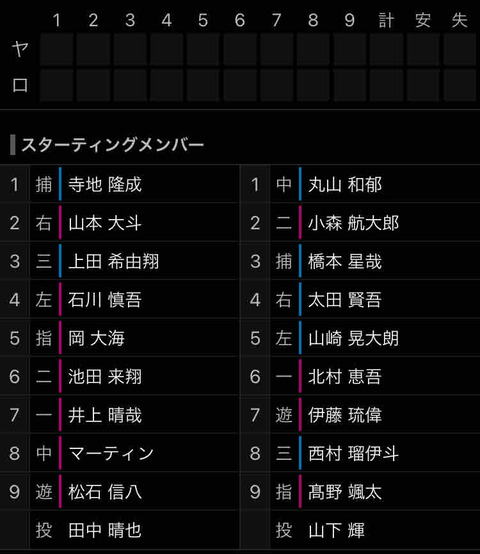Select 井上 晴哉 first baseman entry
The width and height of the screenshot is (480, 554).
click(120, 415)
